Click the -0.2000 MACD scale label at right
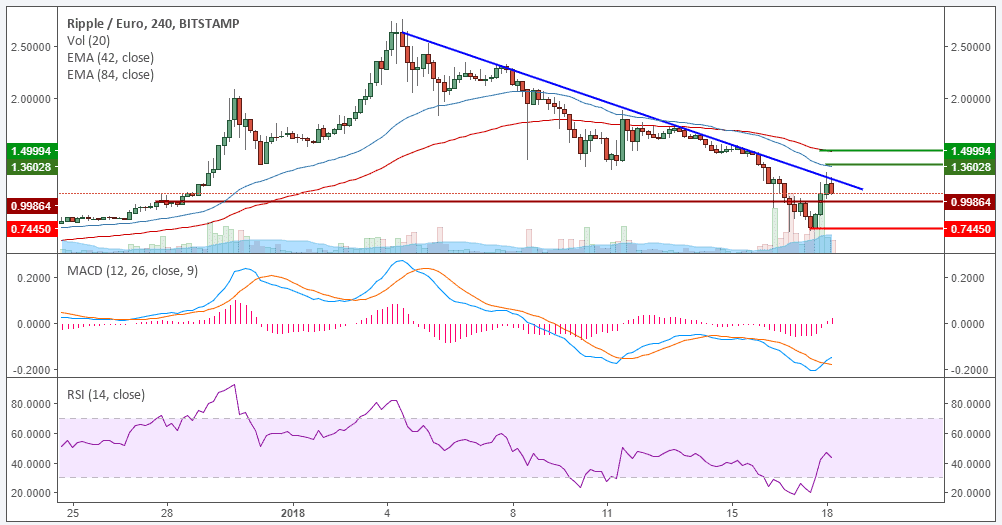Viewport: 1002px width, 525px height. click(x=968, y=370)
